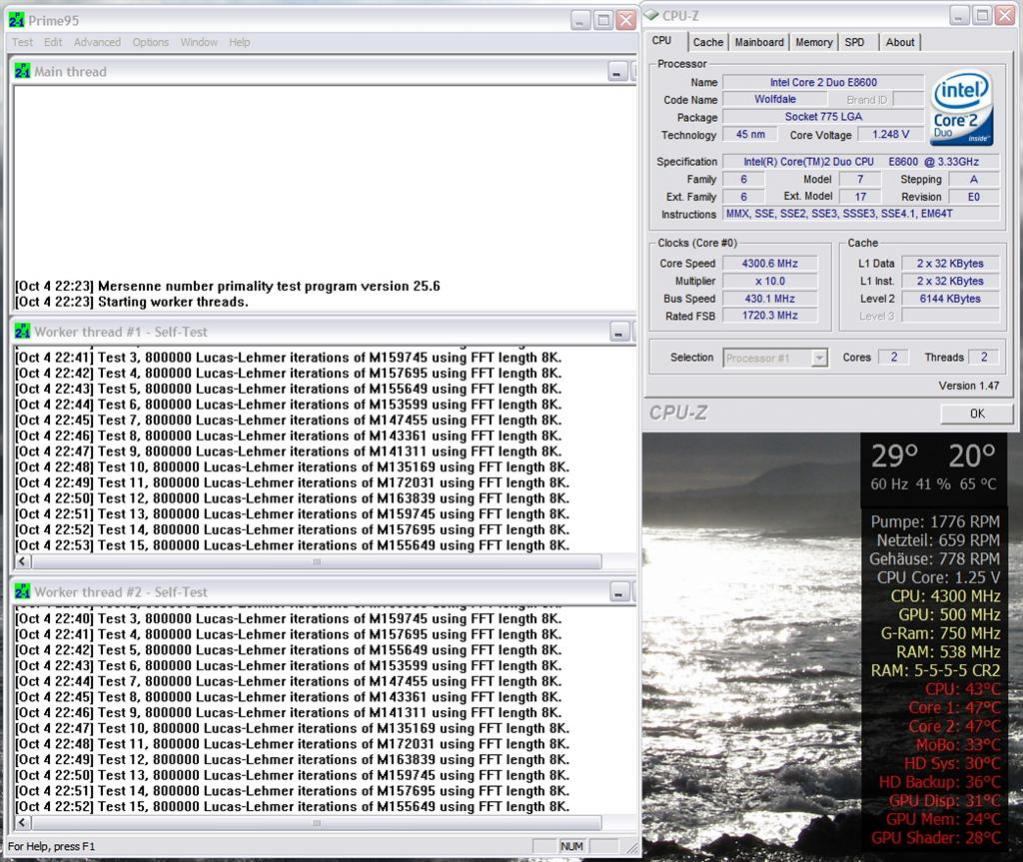Image resolution: width=1023 pixels, height=862 pixels.
Task: Click the Technology value 45 nm
Action: pos(750,134)
